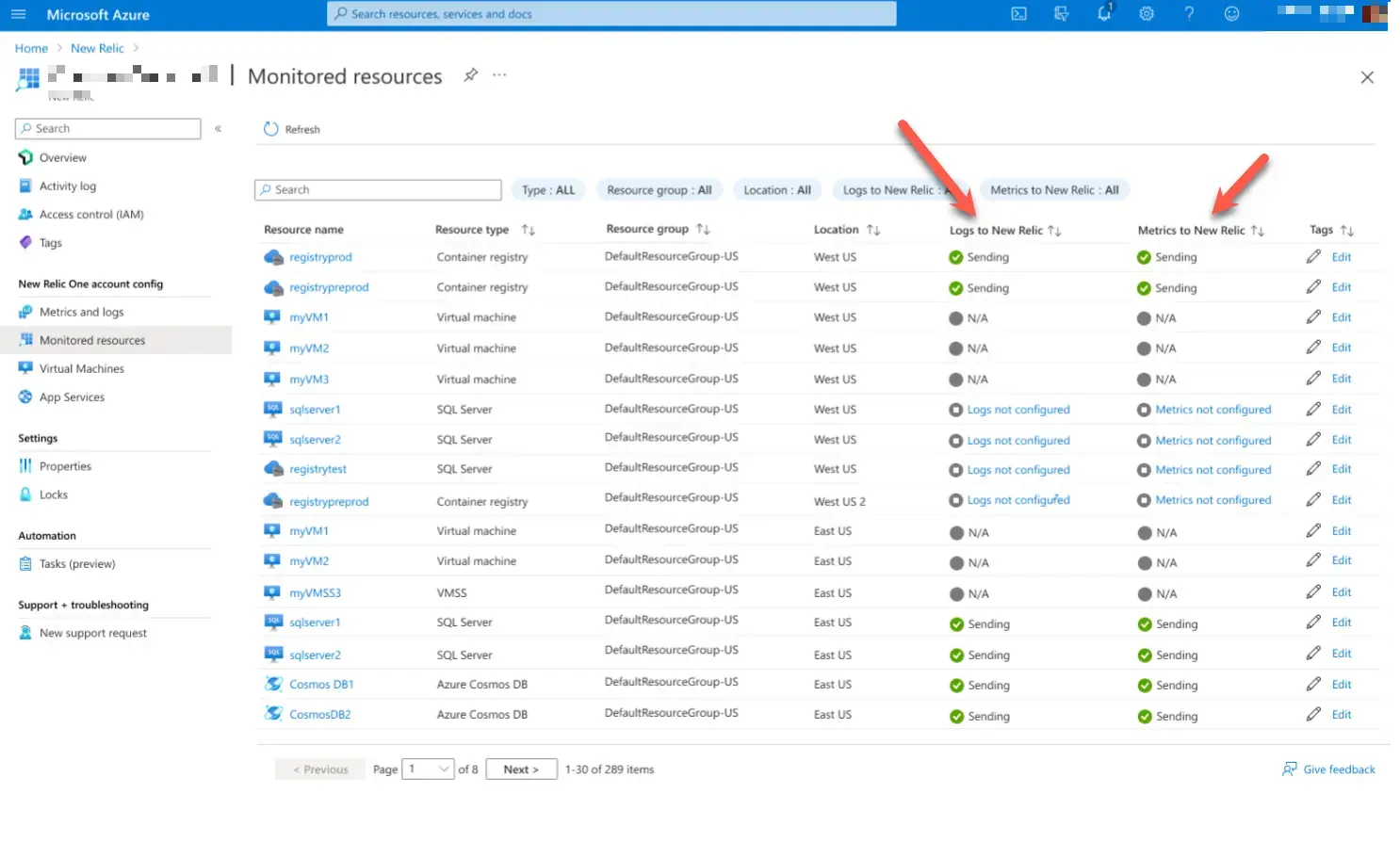This screenshot has width=1400, height=842.
Task: Open the Resource group filter
Action: point(659,190)
